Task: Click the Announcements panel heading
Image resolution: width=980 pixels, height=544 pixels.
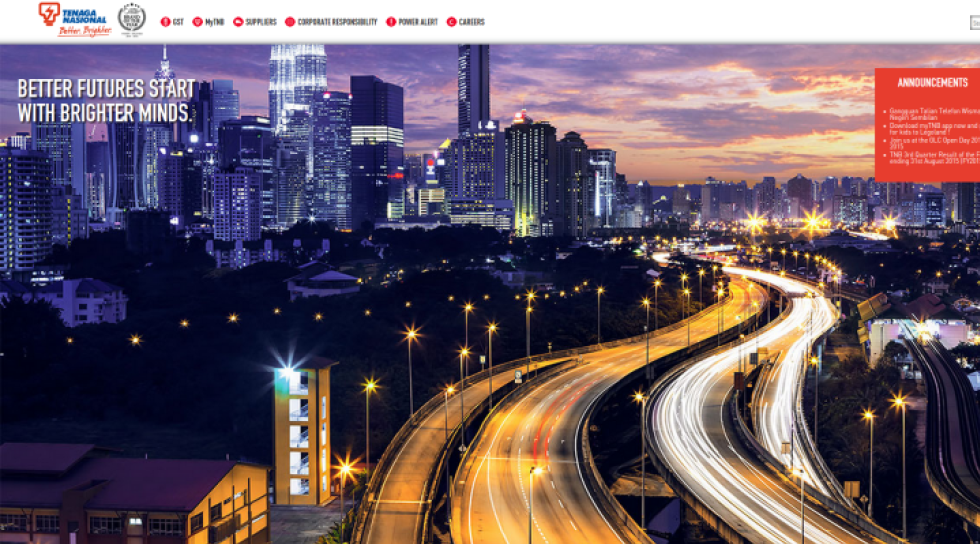Action: click(932, 82)
